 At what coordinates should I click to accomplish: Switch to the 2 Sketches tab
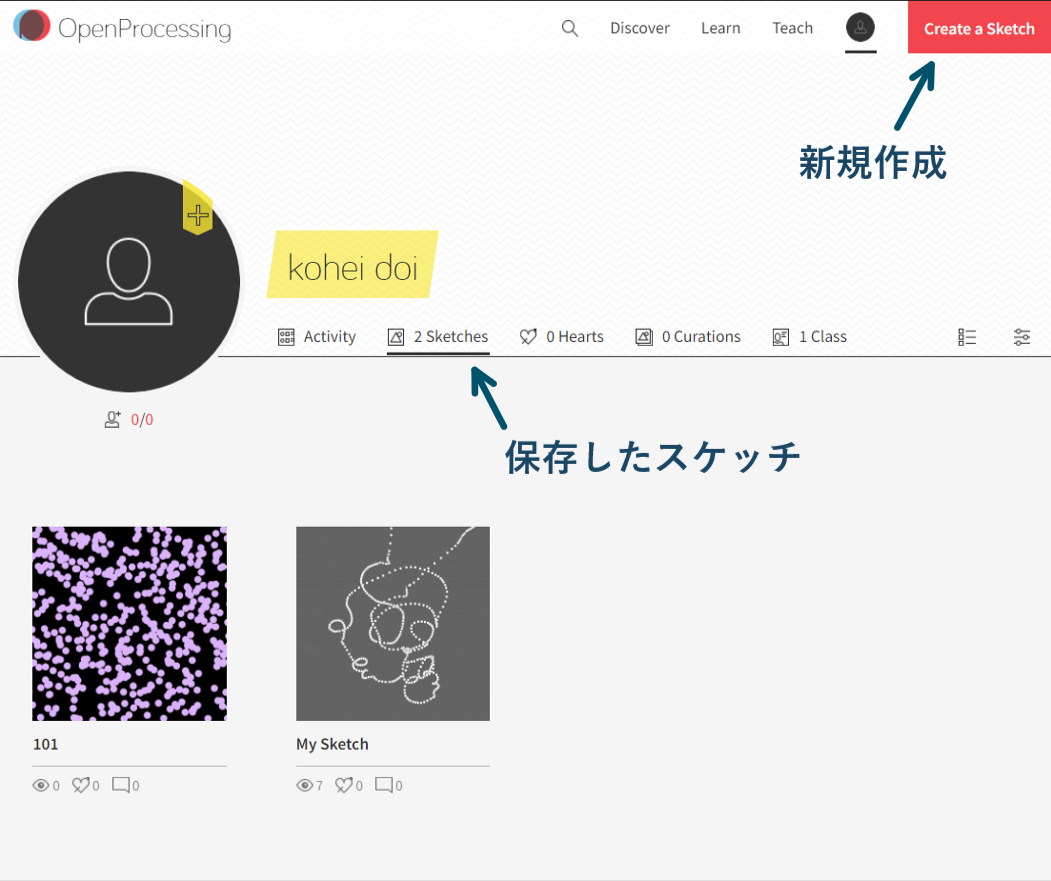pos(438,337)
